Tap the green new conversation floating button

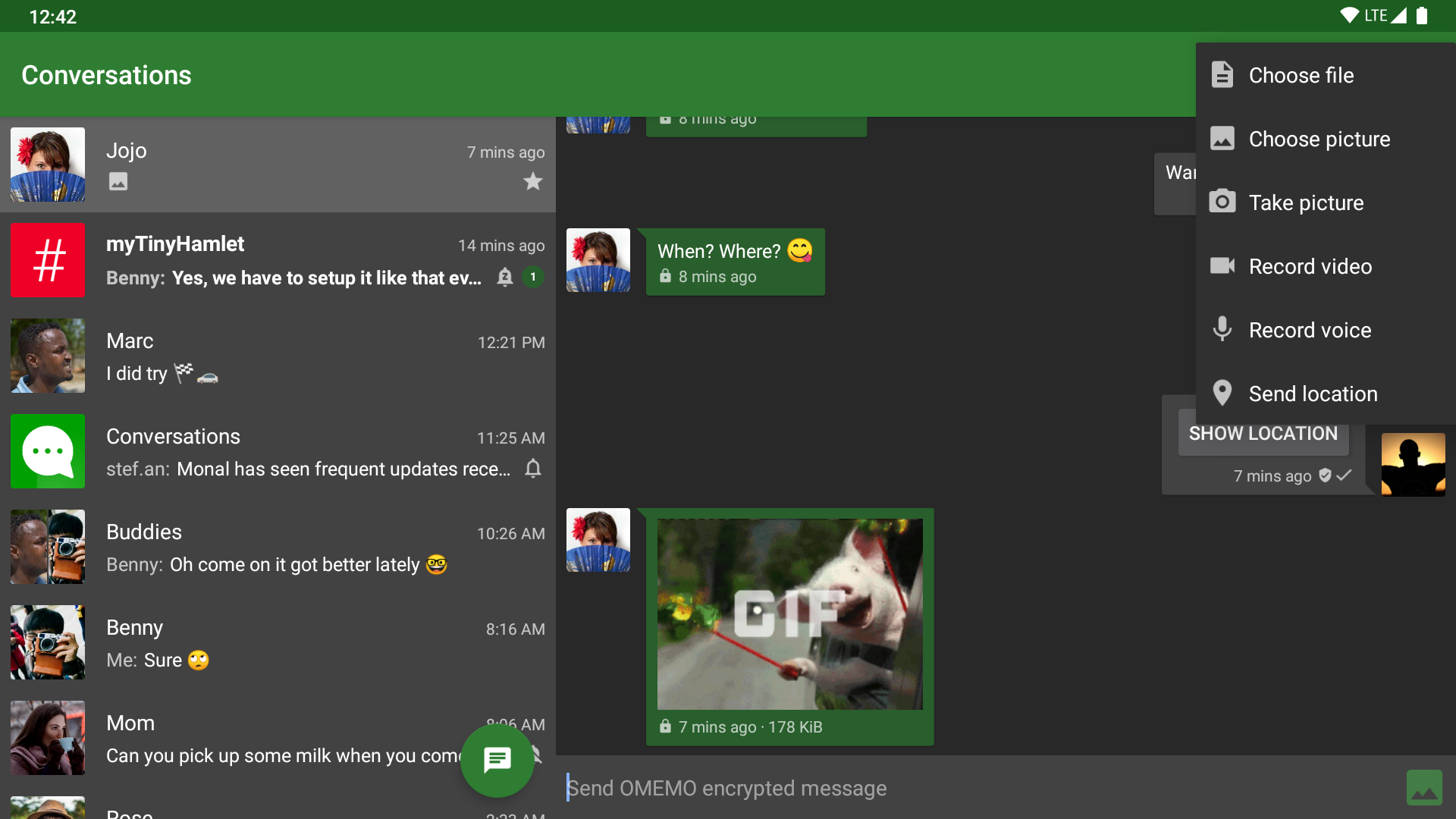point(497,759)
